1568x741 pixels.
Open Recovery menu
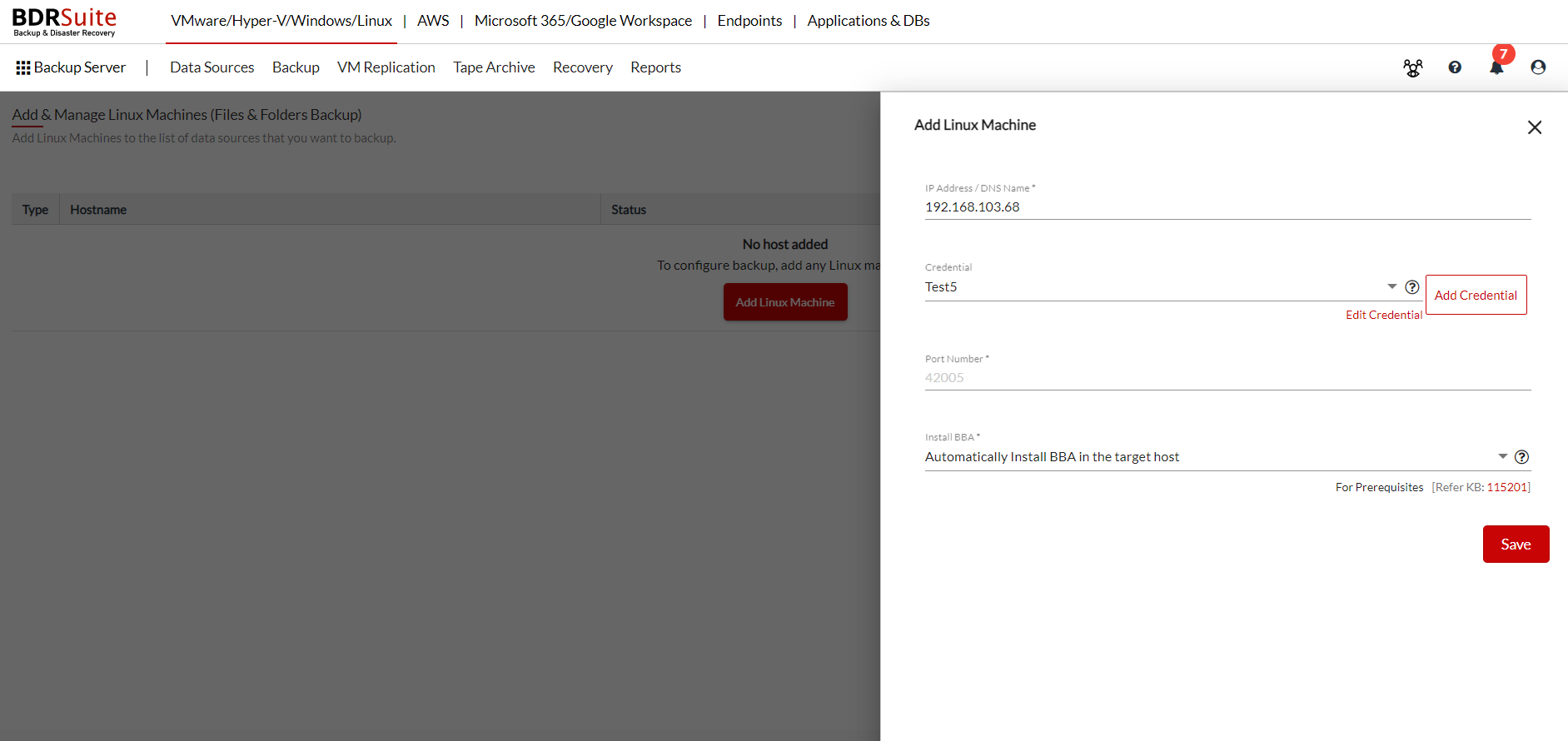point(583,67)
